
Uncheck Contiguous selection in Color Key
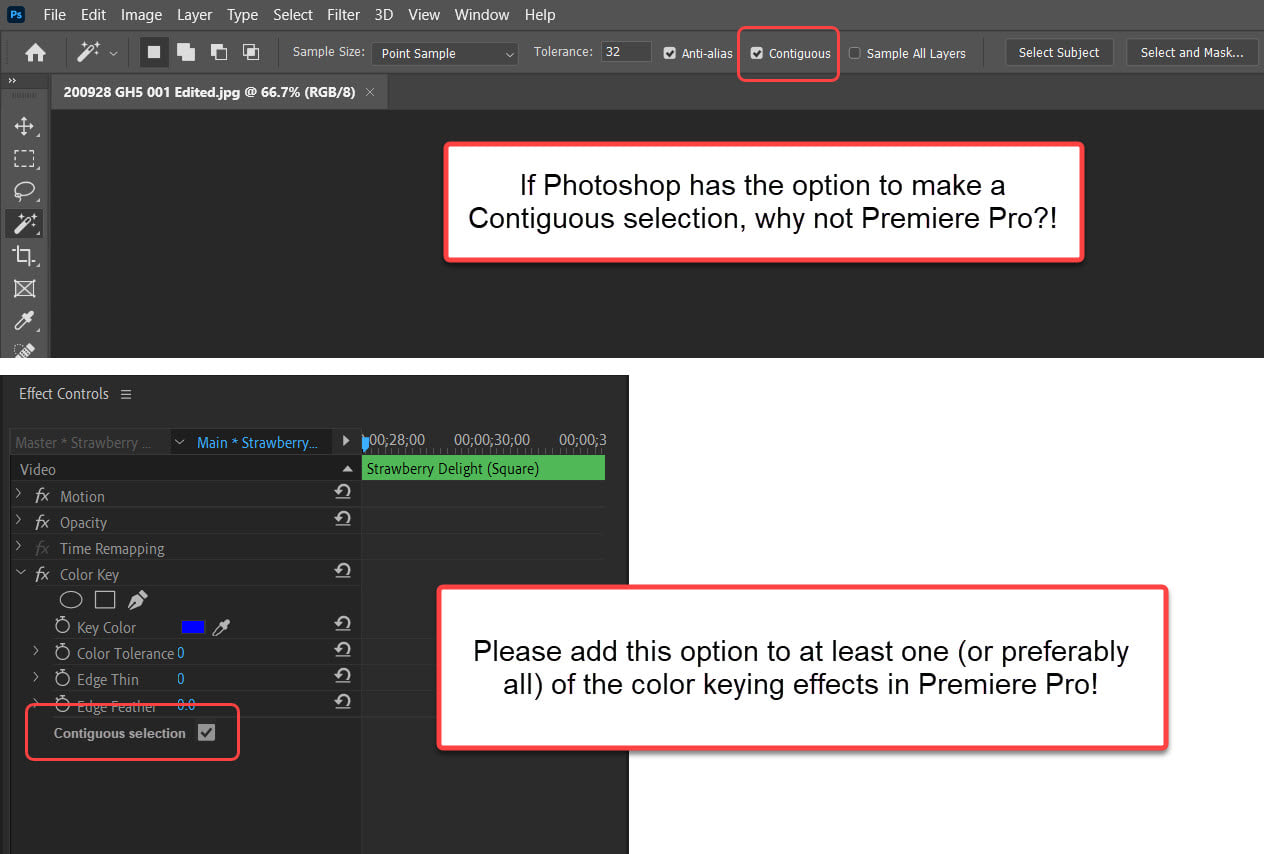point(207,732)
